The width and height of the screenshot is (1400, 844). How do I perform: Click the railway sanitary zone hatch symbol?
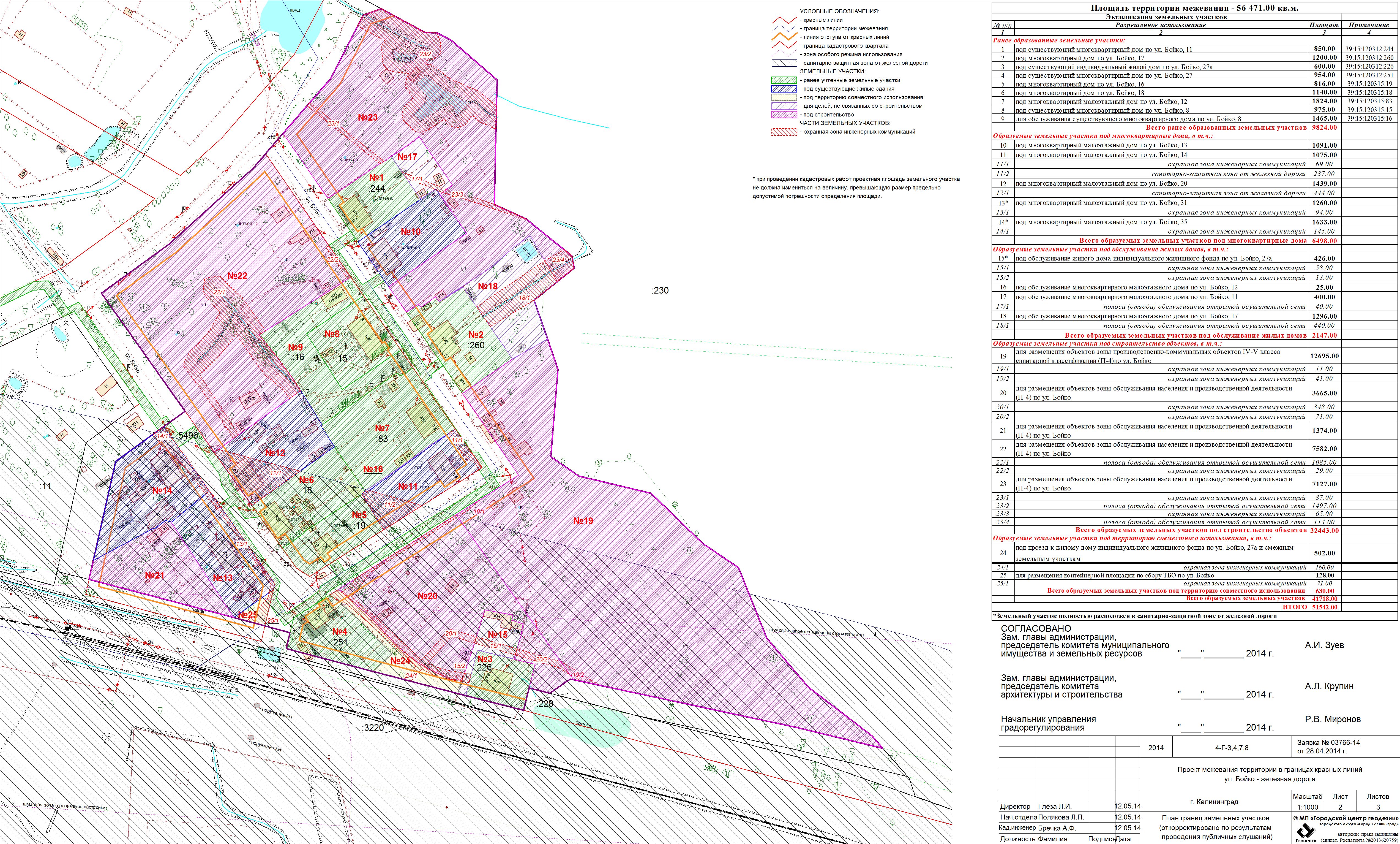[784, 63]
